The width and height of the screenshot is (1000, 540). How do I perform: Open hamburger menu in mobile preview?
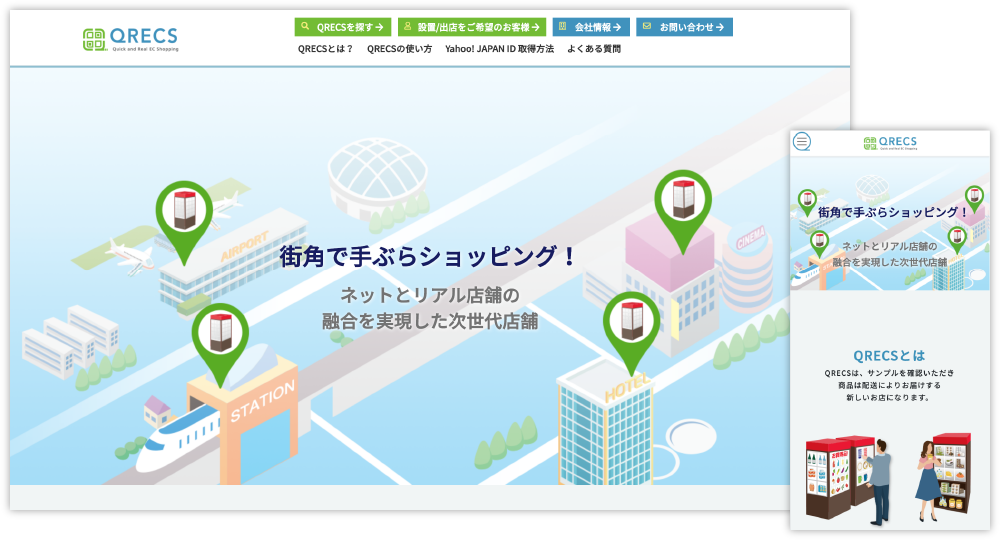click(802, 142)
